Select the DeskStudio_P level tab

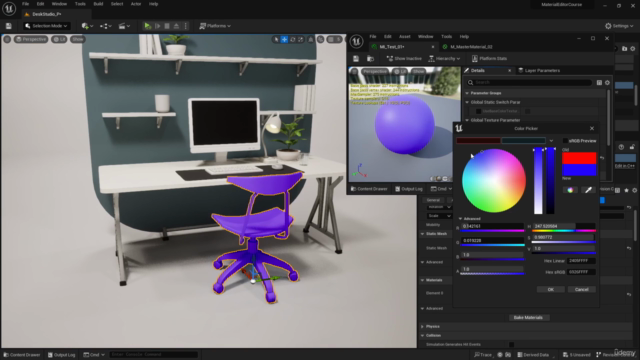46,14
